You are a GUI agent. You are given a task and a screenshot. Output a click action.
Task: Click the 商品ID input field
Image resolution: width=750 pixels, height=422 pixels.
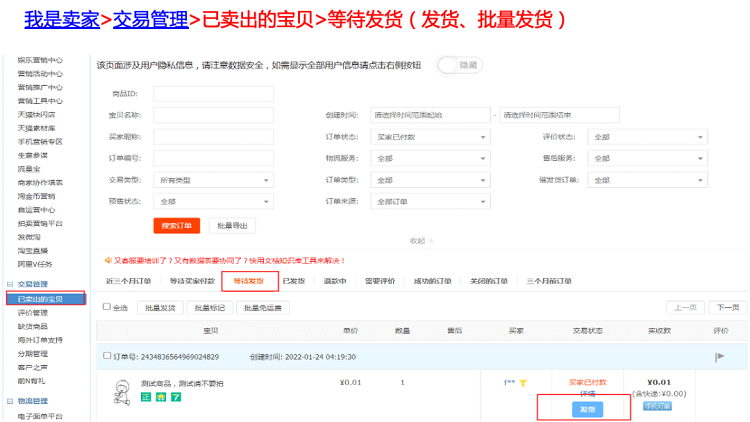213,93
